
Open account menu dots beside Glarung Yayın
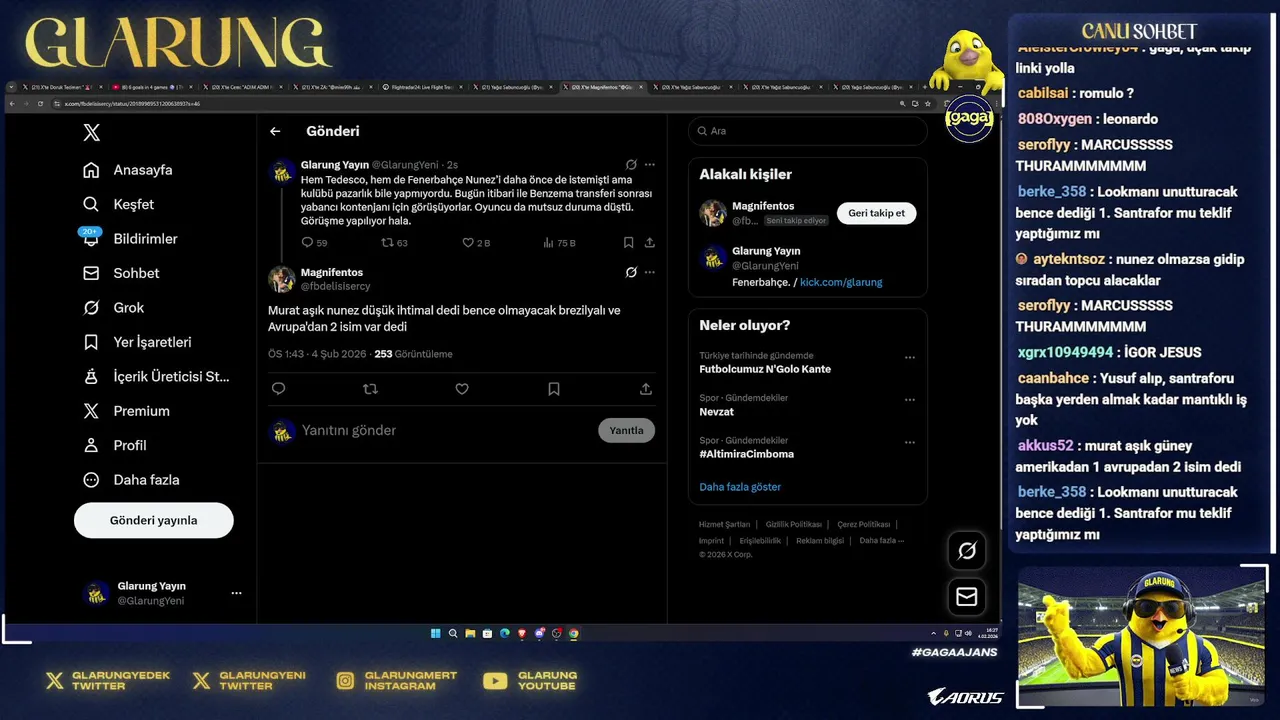(236, 593)
